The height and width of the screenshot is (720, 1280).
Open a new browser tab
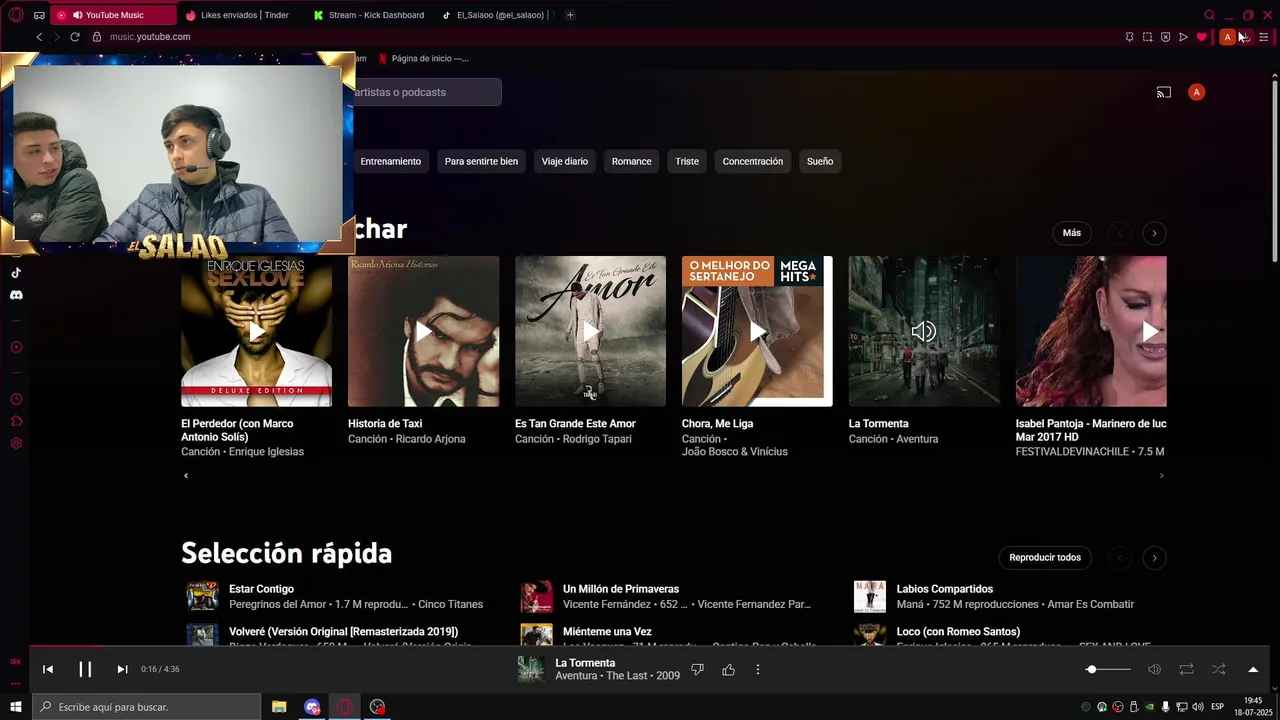point(570,15)
